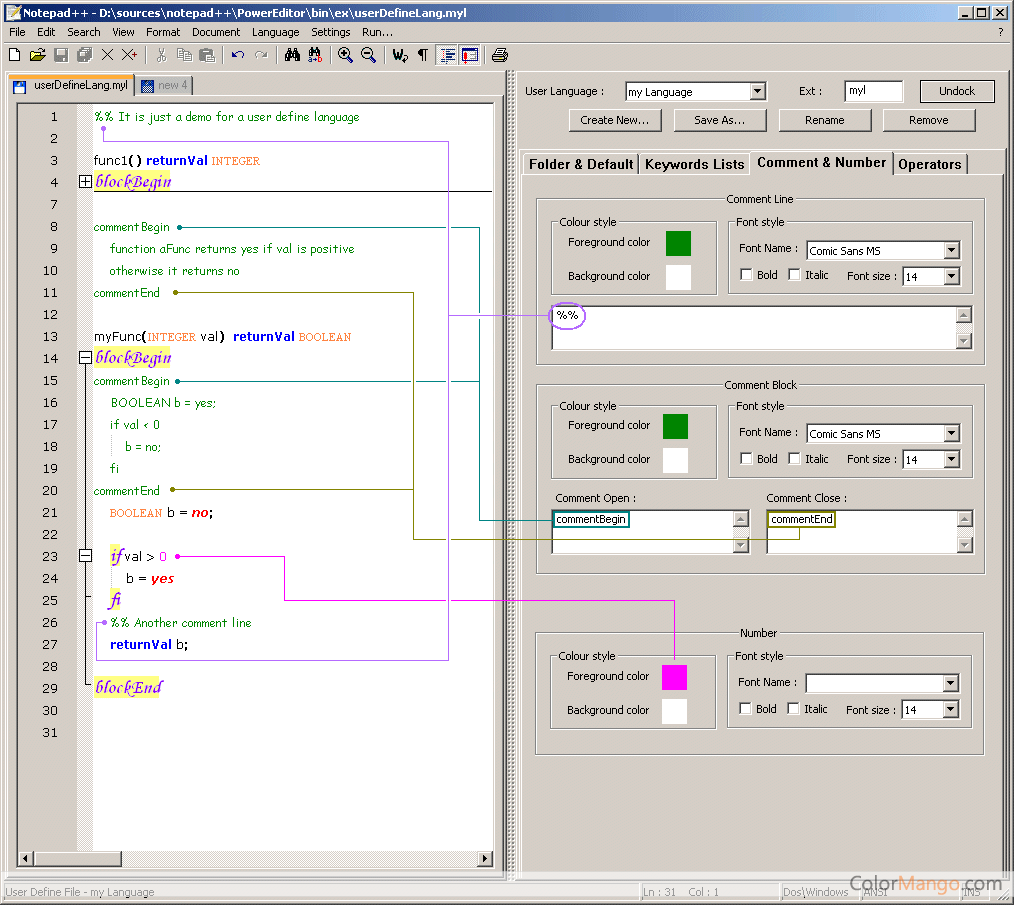This screenshot has height=905, width=1014.
Task: Click the Undock button
Action: pos(956,91)
